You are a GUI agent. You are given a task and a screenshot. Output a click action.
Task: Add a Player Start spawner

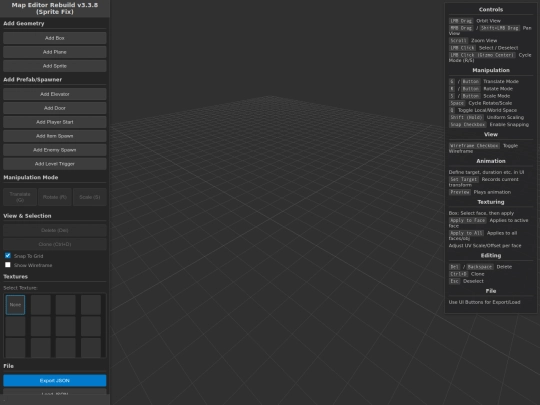tap(55, 122)
